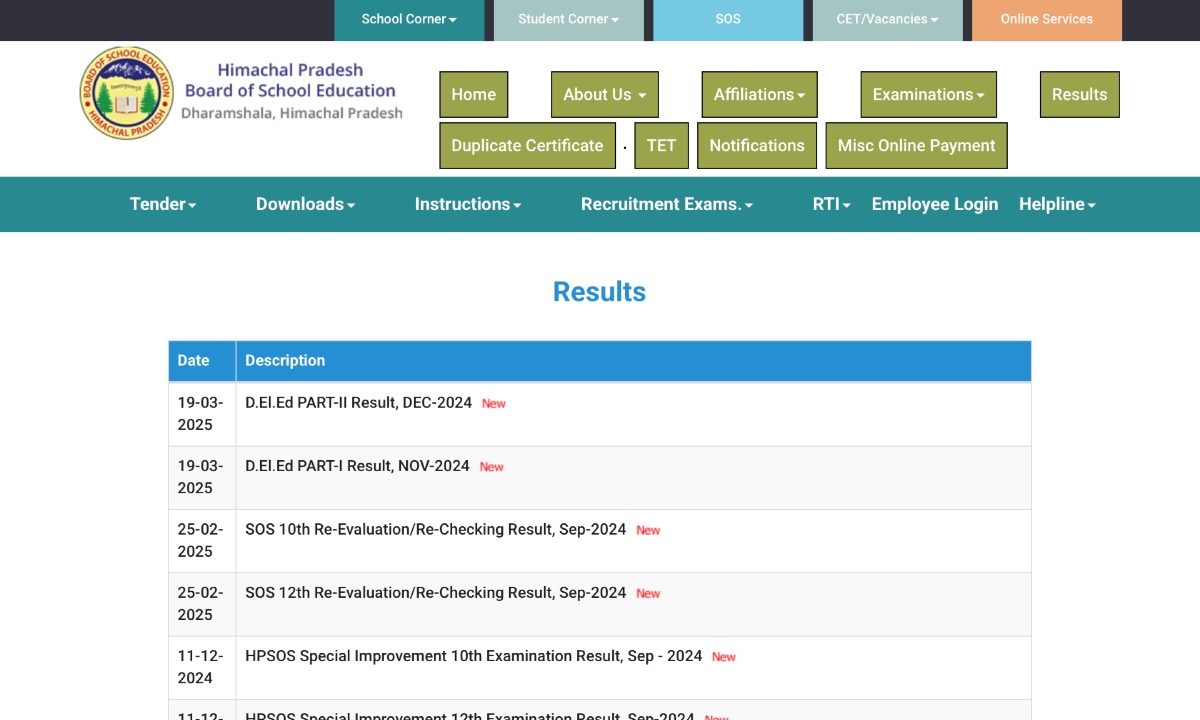Expand the Affiliations menu
The width and height of the screenshot is (1200, 720).
click(760, 95)
